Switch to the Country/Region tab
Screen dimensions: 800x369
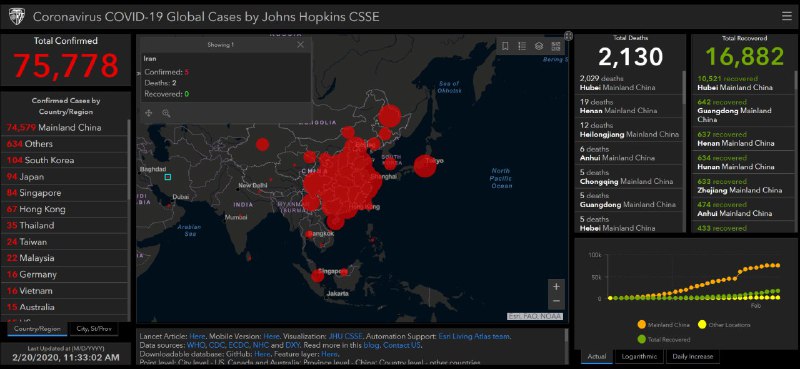click(37, 329)
